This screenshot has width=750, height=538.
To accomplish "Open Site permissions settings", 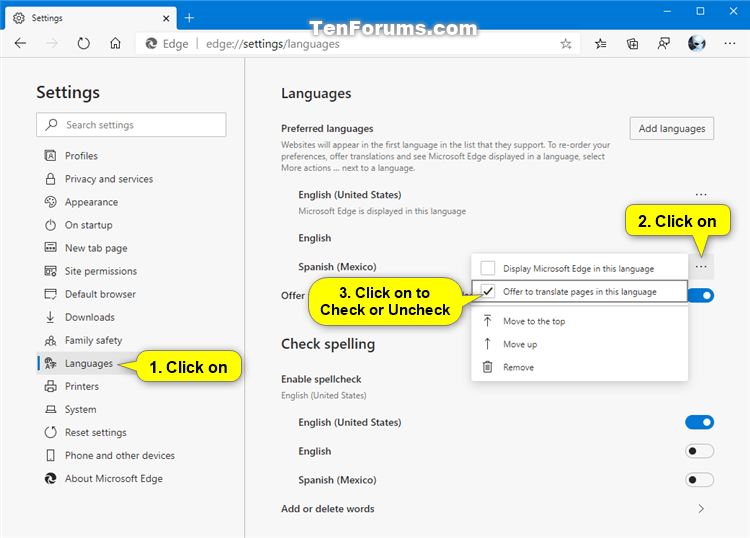I will tap(101, 271).
